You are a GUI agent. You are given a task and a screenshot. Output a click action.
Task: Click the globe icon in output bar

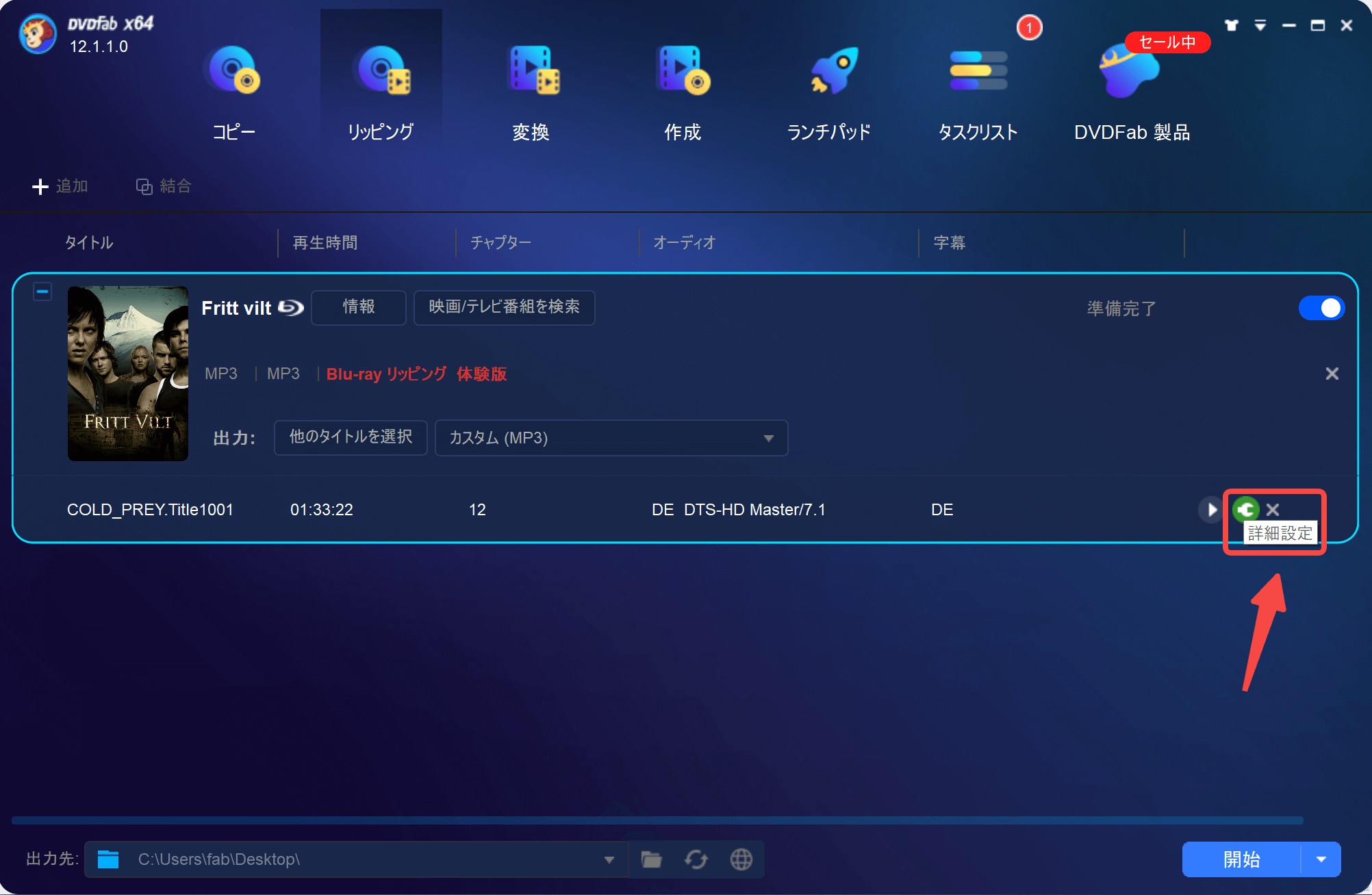[741, 859]
